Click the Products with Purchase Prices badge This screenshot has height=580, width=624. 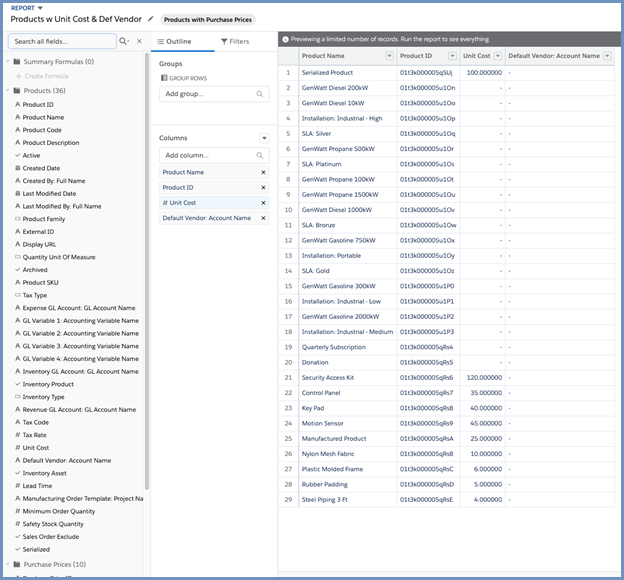tap(208, 20)
